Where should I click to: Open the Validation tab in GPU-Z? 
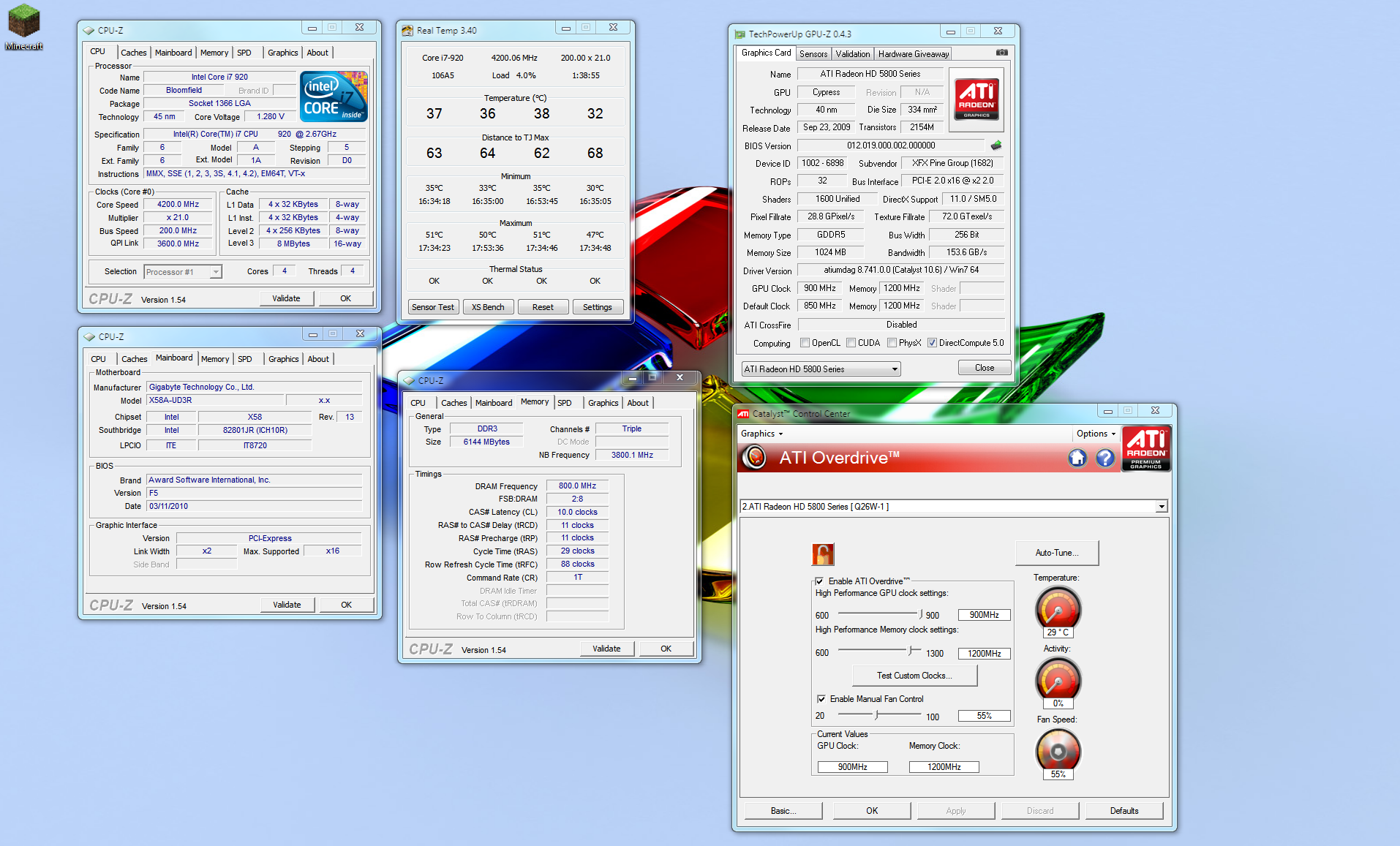tap(853, 54)
